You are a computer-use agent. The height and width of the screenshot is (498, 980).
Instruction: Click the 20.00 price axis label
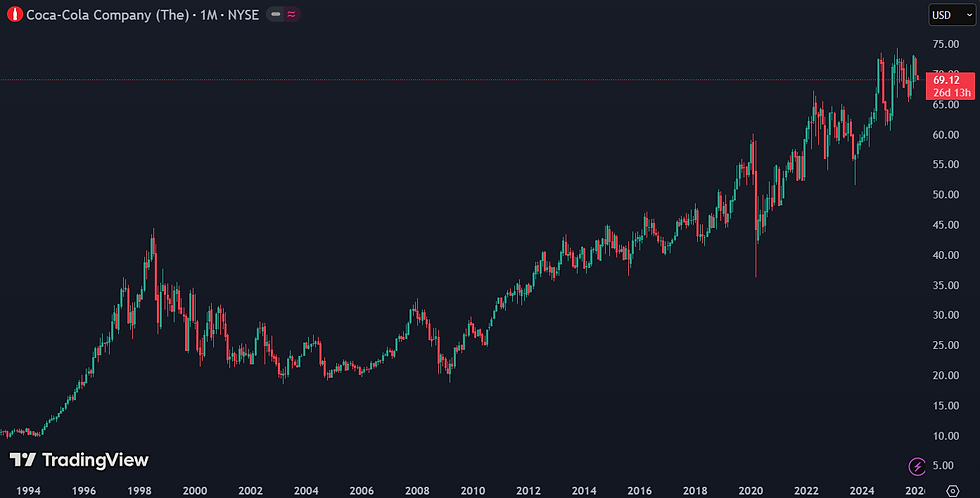pos(946,376)
